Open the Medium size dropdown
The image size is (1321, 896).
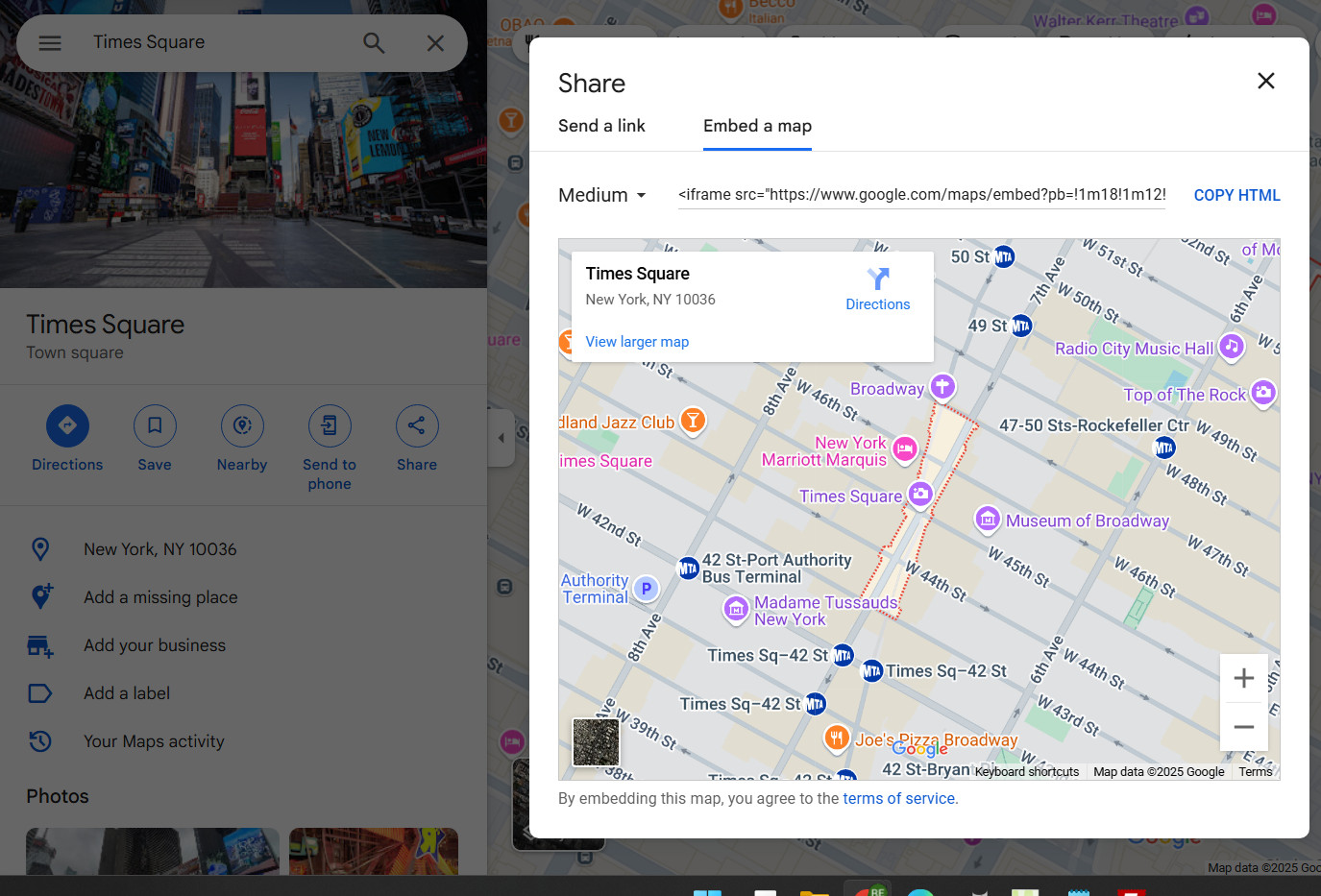(602, 195)
